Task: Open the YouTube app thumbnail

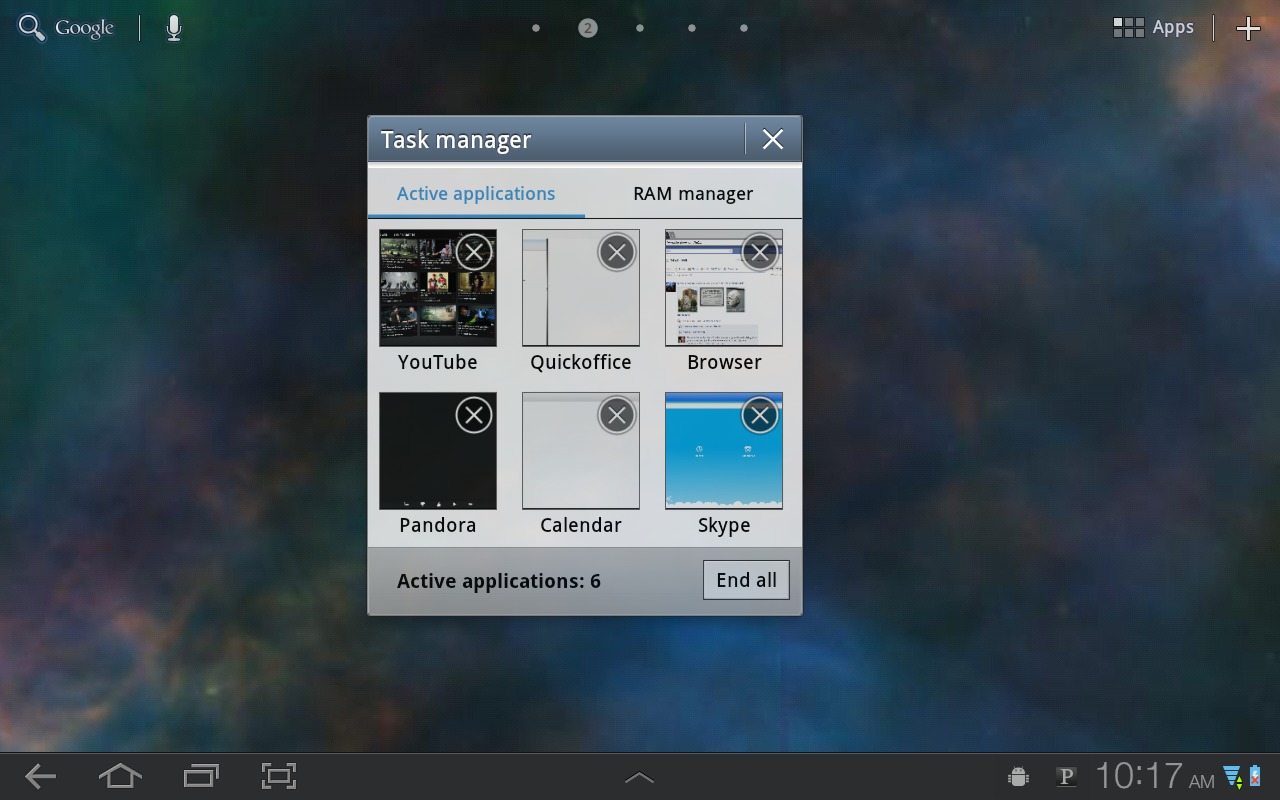Action: [x=438, y=288]
